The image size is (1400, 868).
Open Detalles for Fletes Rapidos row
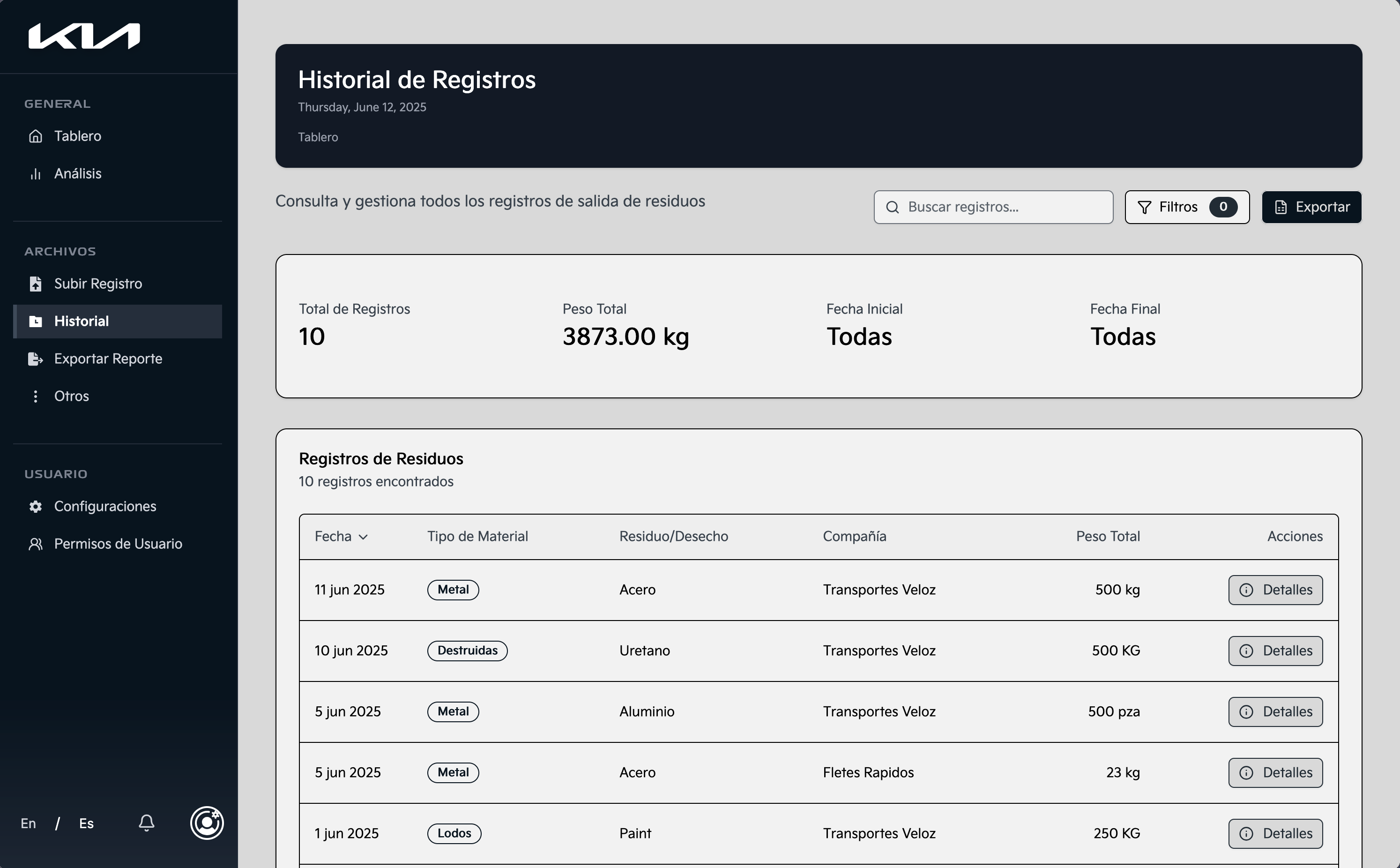[x=1275, y=773]
